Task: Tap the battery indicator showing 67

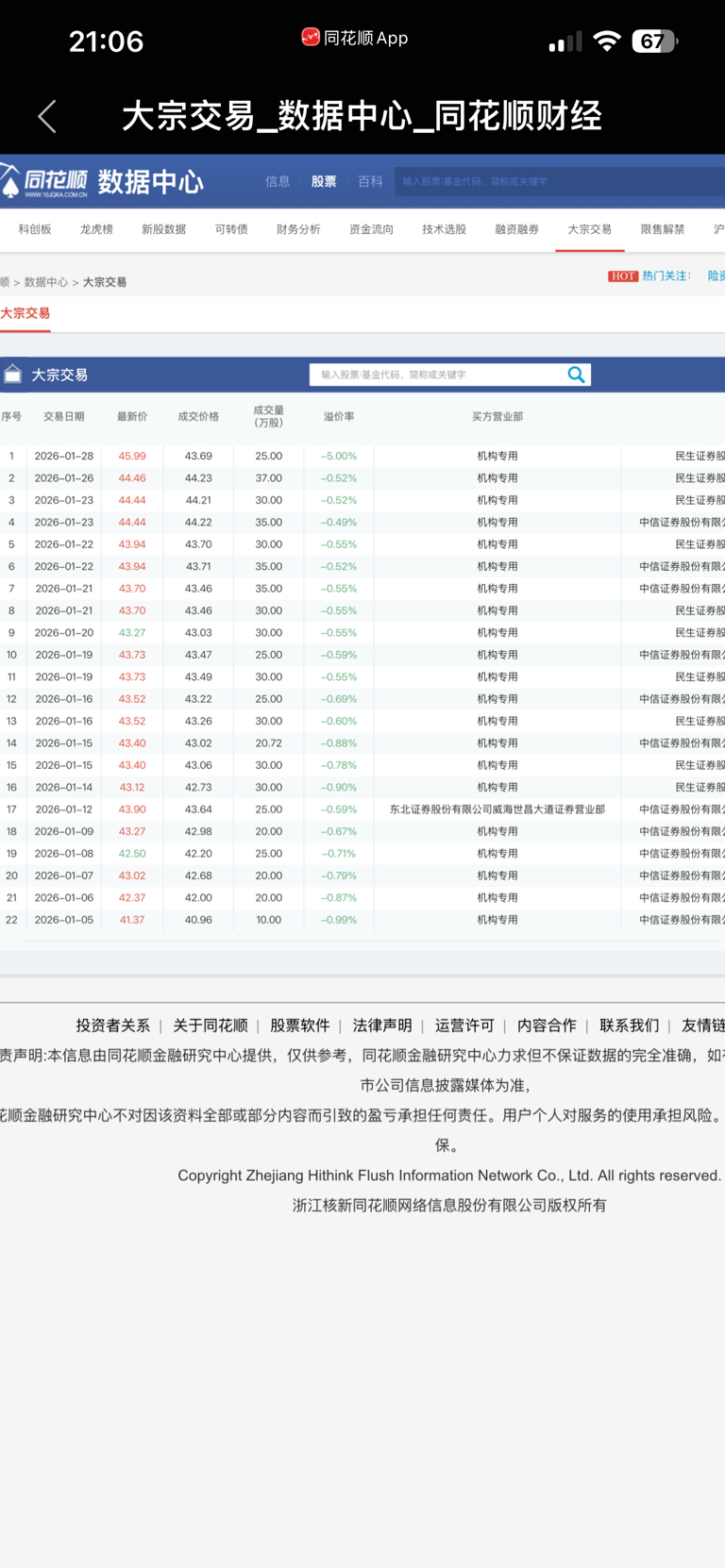Action: click(655, 41)
